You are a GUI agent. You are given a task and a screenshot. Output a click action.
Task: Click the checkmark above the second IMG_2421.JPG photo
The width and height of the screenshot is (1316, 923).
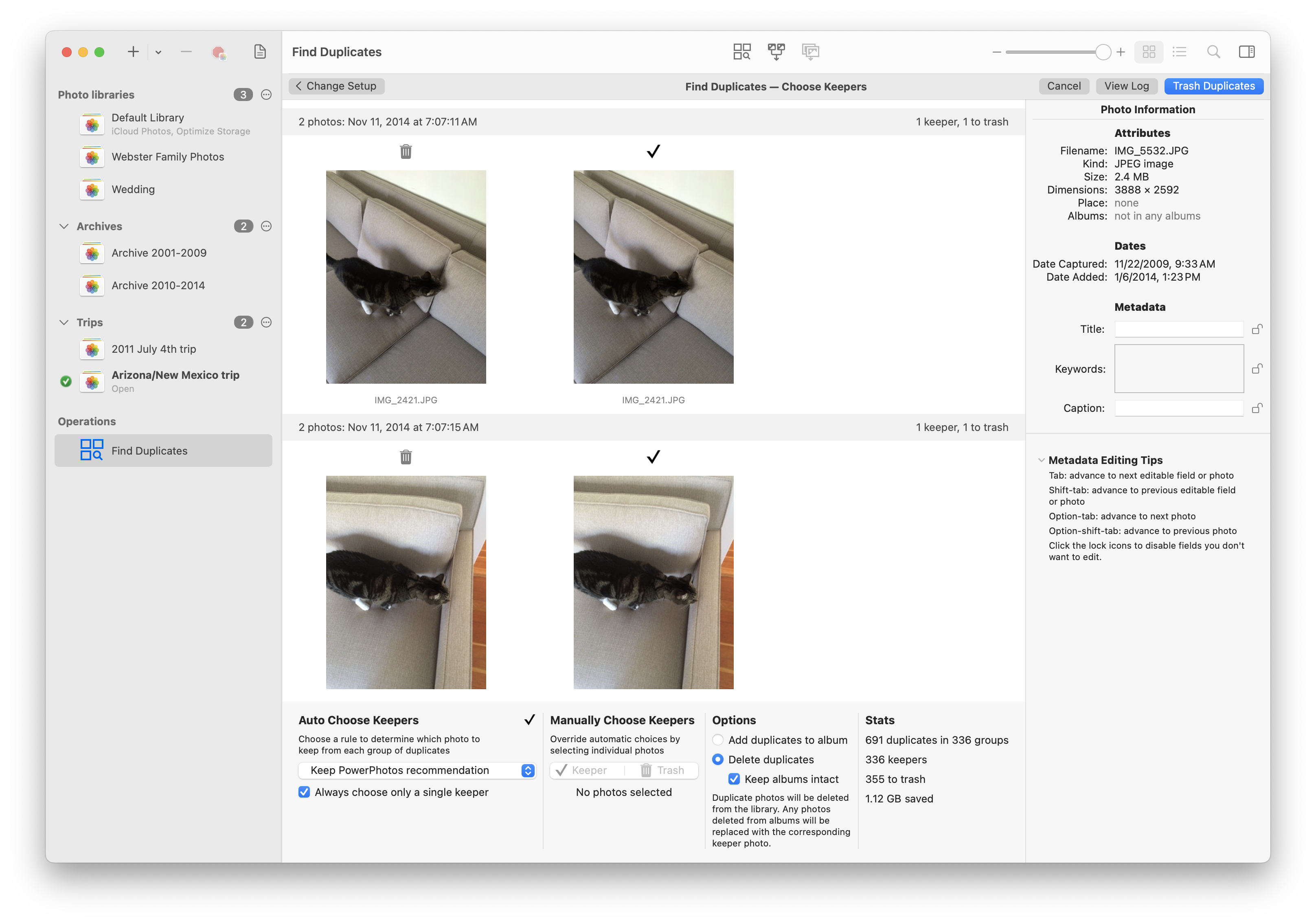653,151
